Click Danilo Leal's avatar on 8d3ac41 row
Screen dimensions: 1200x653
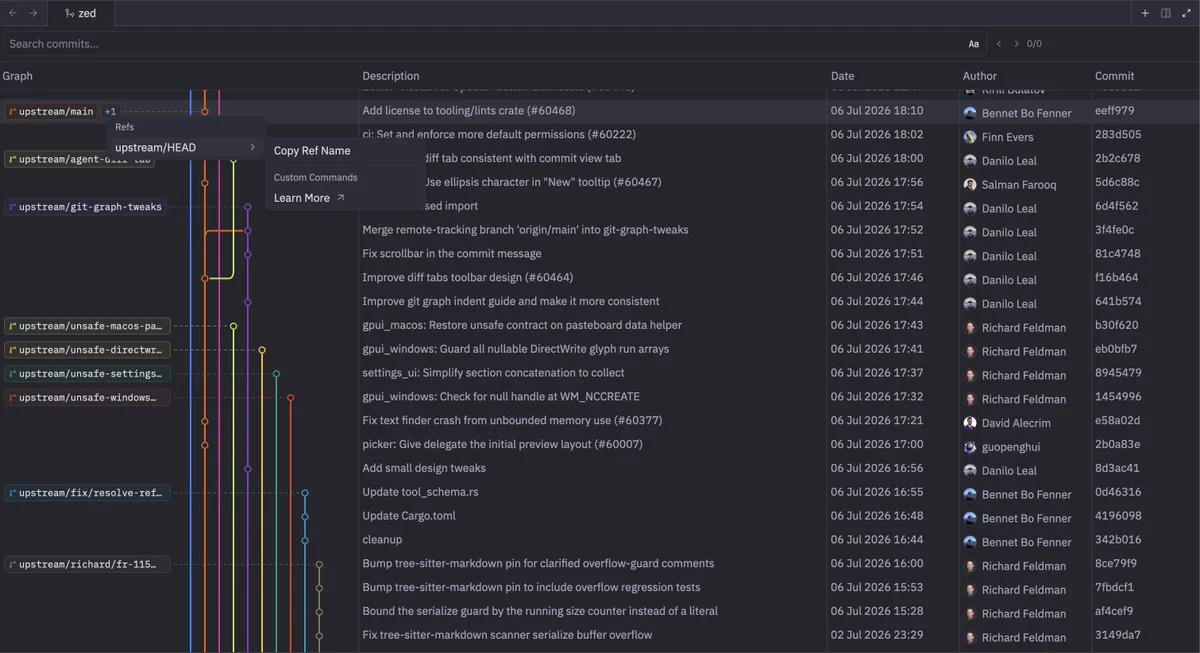pos(970,470)
